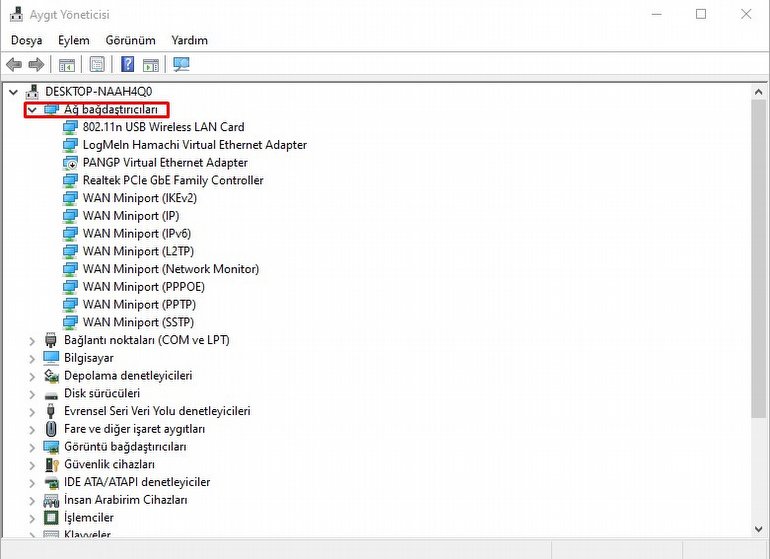Click the Bilgisayar computer icon
Screen dimensions: 770x559
[52, 358]
